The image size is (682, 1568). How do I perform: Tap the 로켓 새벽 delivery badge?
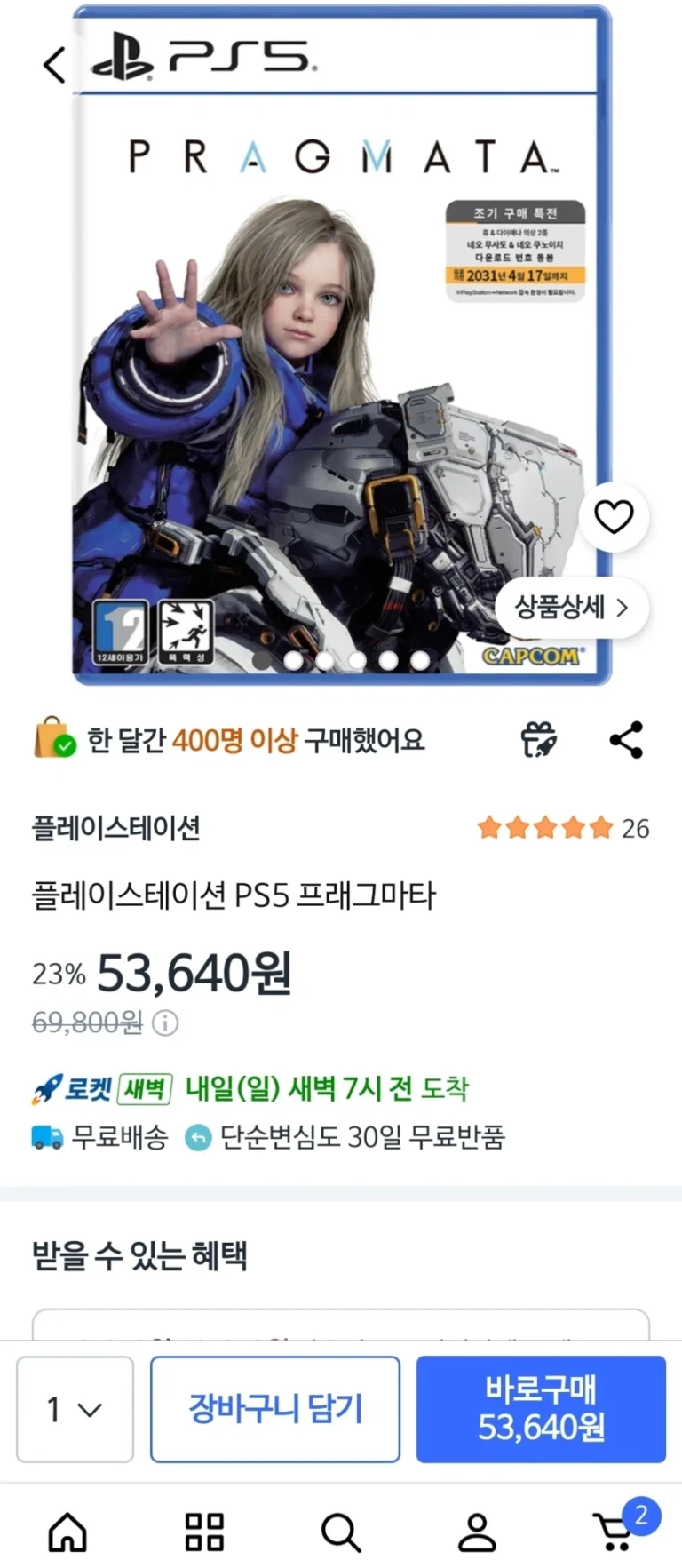(x=101, y=1088)
